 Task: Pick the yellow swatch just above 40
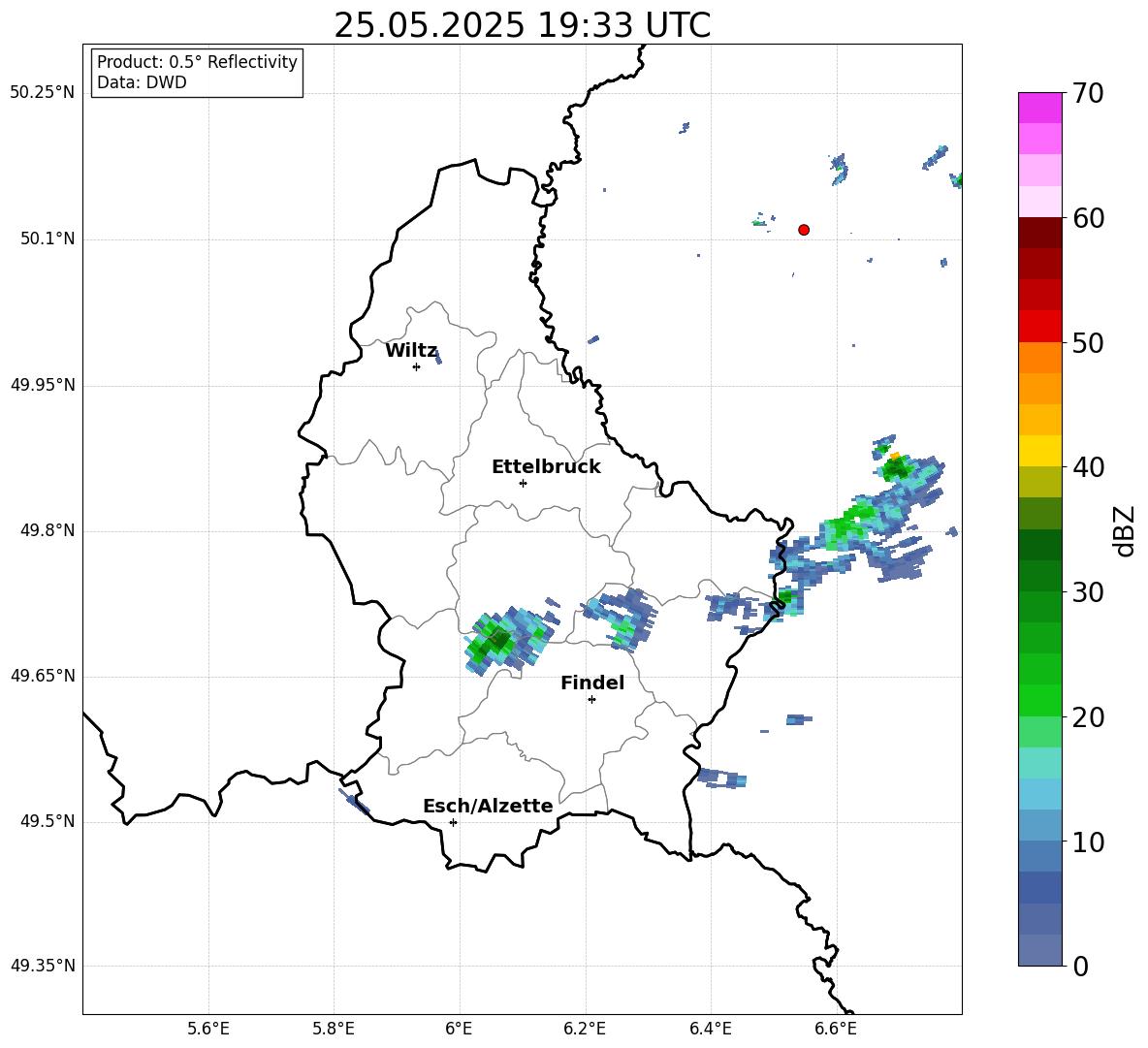[x=1040, y=451]
